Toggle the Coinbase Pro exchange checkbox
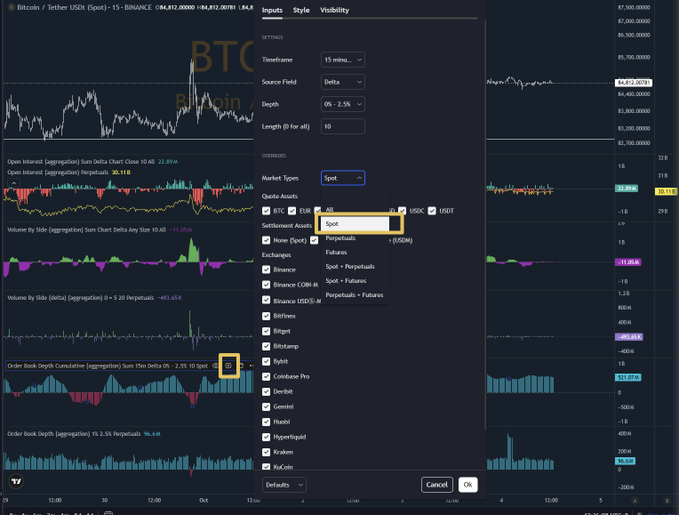 point(266,377)
